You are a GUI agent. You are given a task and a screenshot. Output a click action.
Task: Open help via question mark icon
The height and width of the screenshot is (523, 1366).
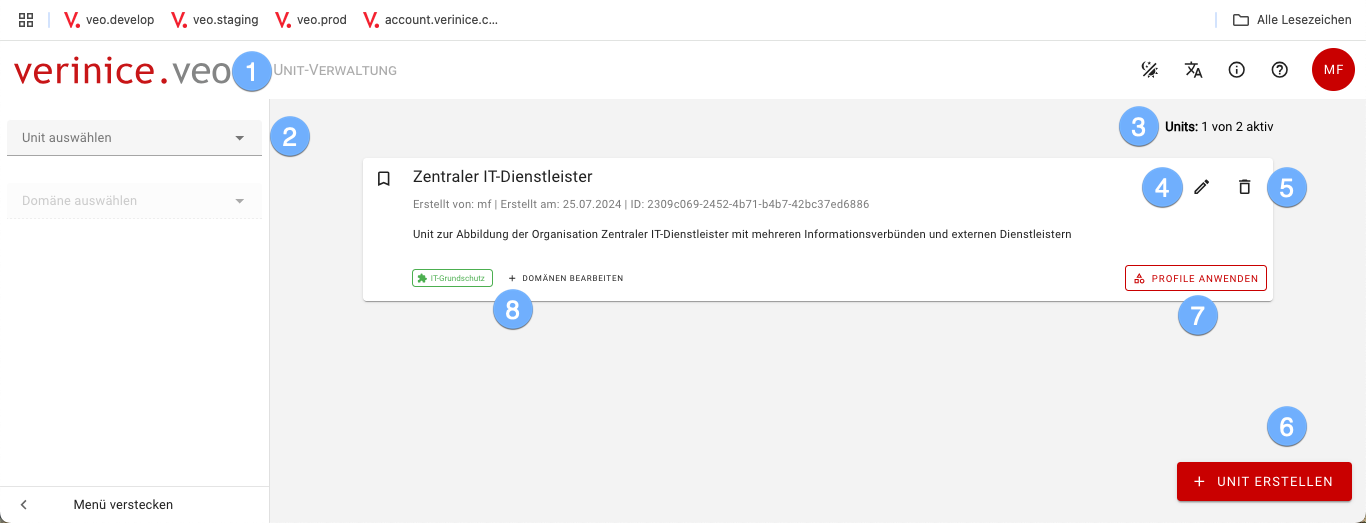(1279, 70)
